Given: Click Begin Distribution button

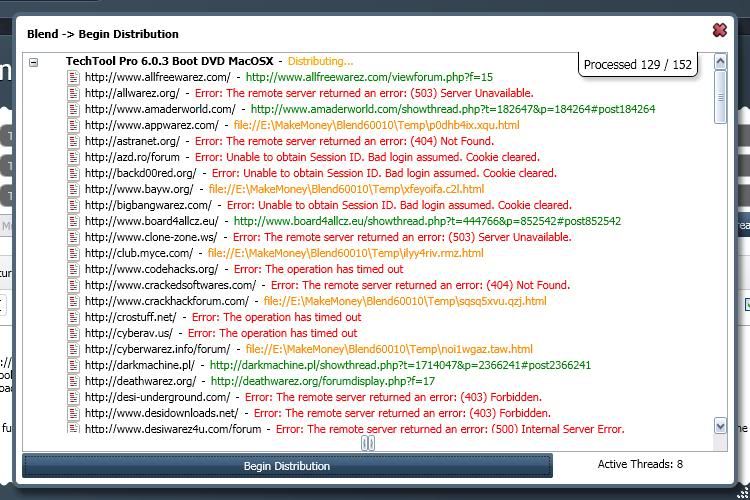Looking at the screenshot, I should tap(286, 465).
